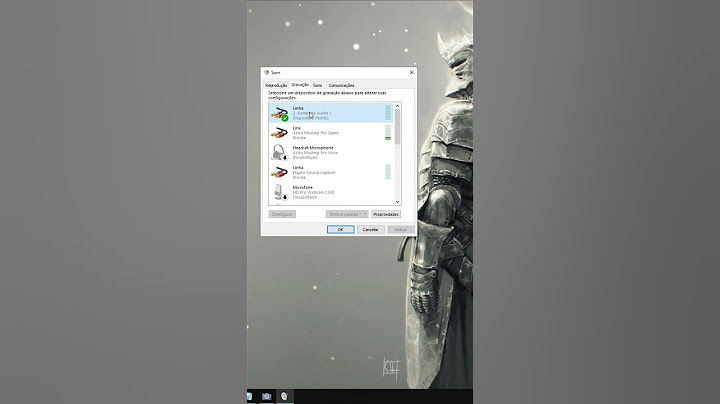
Task: Select the Linha Elgato Sound Capture icon
Action: (279, 173)
